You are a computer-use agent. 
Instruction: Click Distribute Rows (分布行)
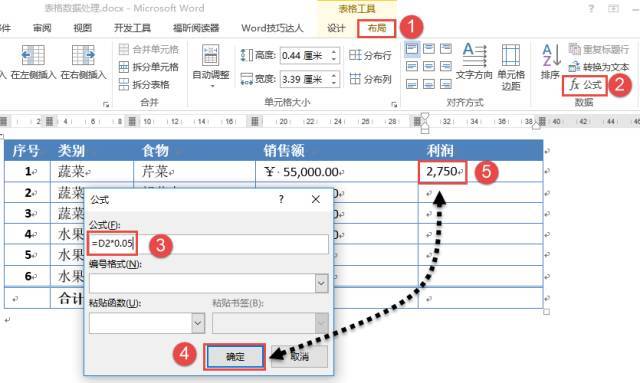[x=370, y=55]
